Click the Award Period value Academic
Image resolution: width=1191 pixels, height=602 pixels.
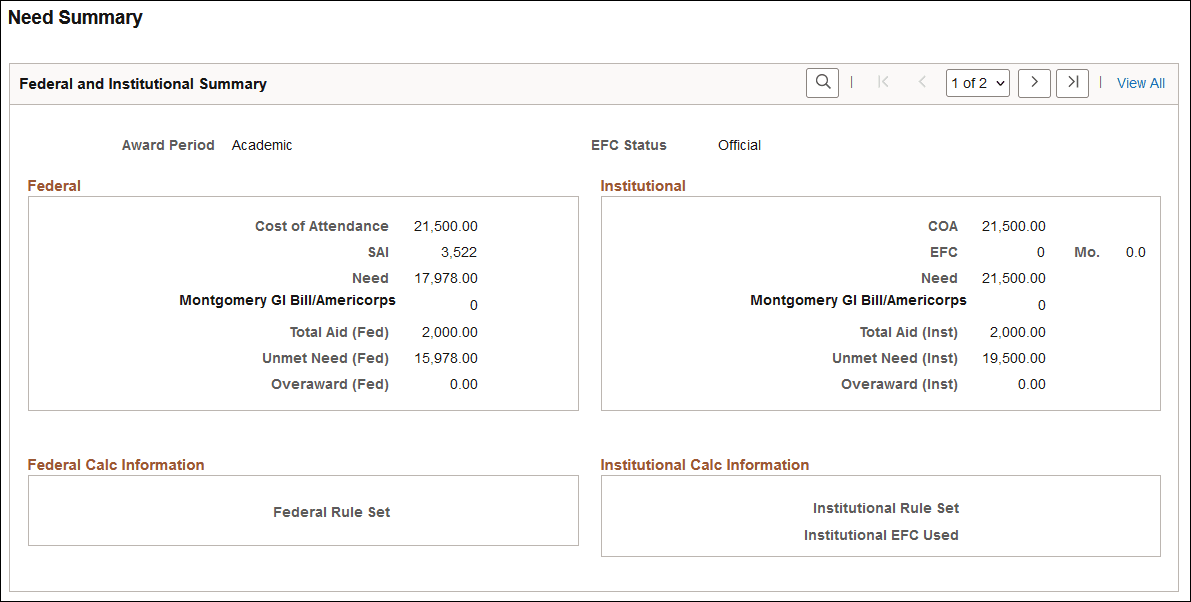point(261,144)
